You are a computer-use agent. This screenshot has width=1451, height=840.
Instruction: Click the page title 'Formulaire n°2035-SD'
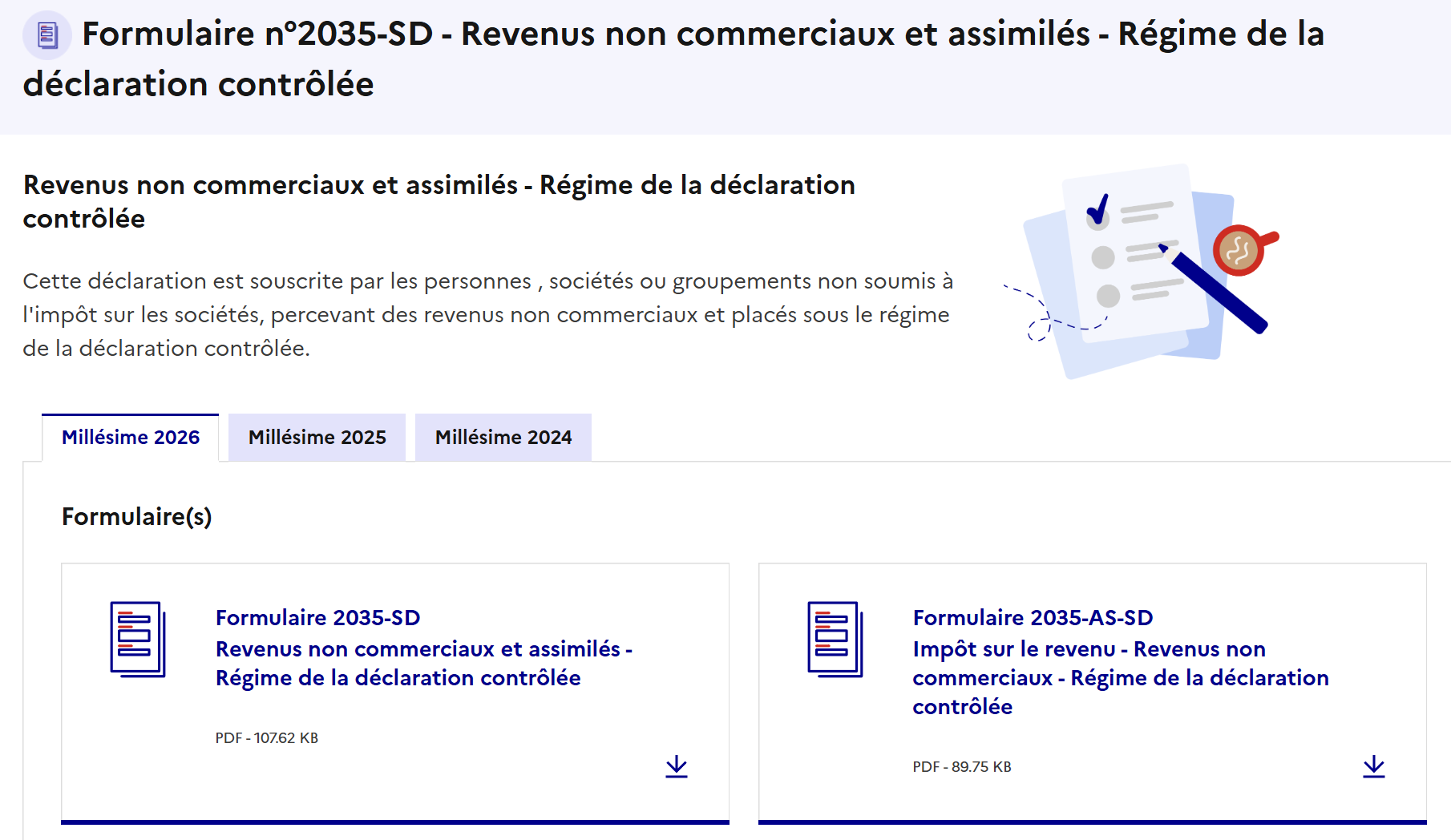click(x=673, y=59)
